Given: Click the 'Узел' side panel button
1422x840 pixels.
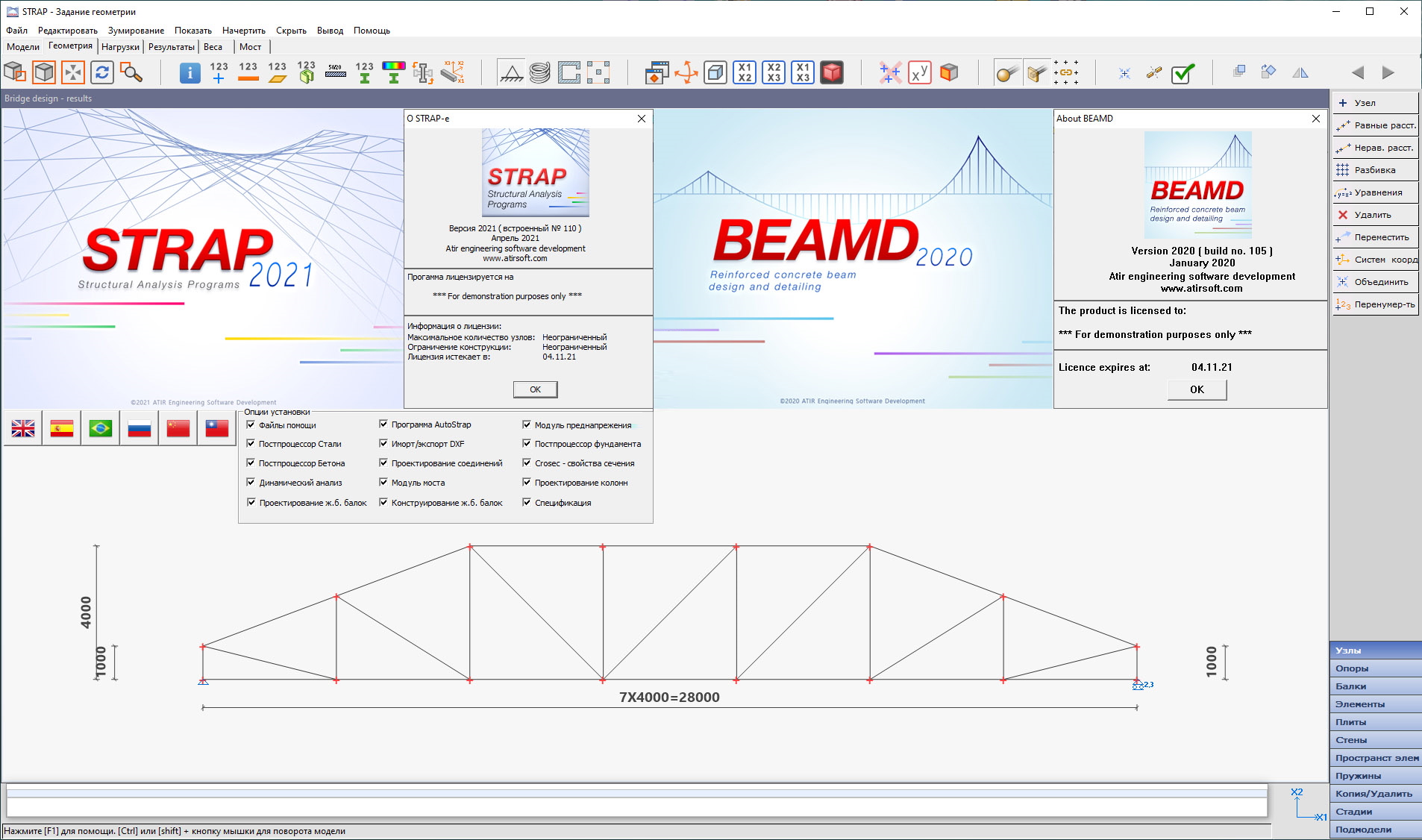Looking at the screenshot, I should coord(1375,103).
